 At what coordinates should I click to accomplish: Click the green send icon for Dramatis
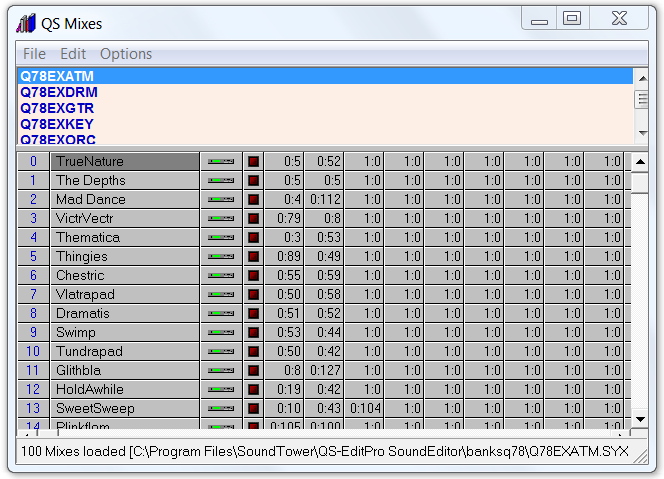click(x=221, y=313)
